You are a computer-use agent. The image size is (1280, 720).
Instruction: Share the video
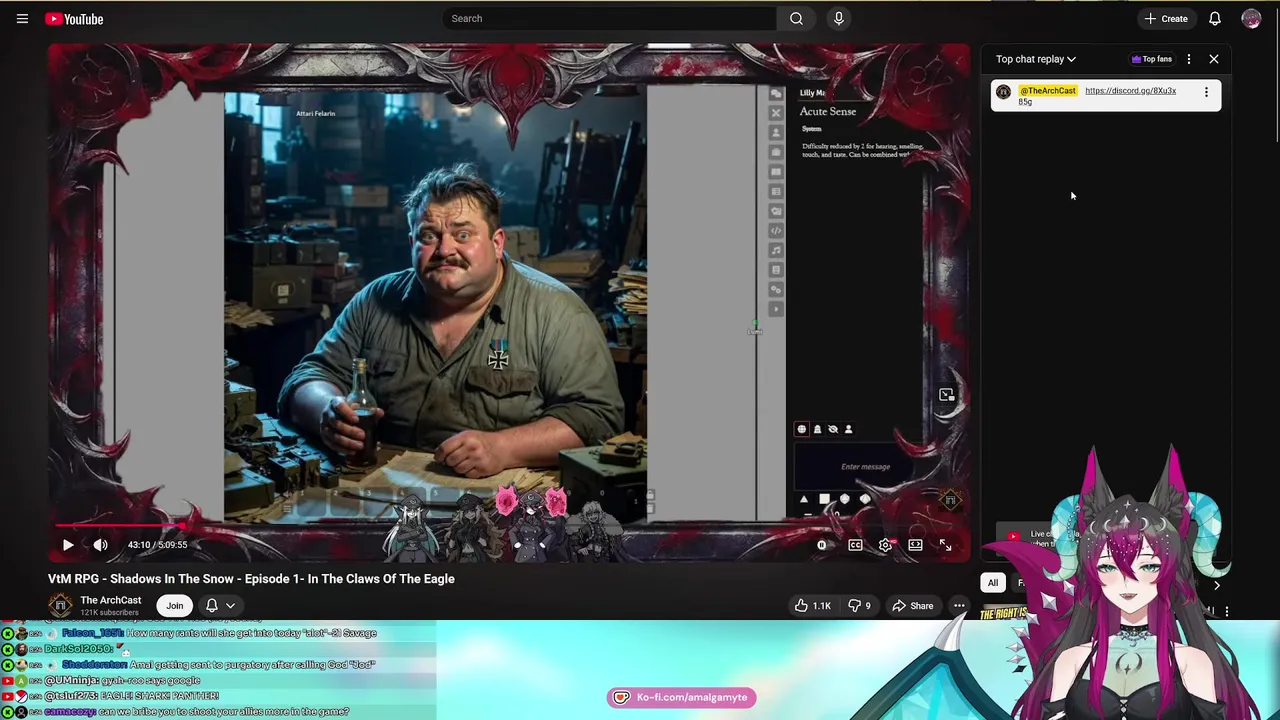click(x=912, y=606)
